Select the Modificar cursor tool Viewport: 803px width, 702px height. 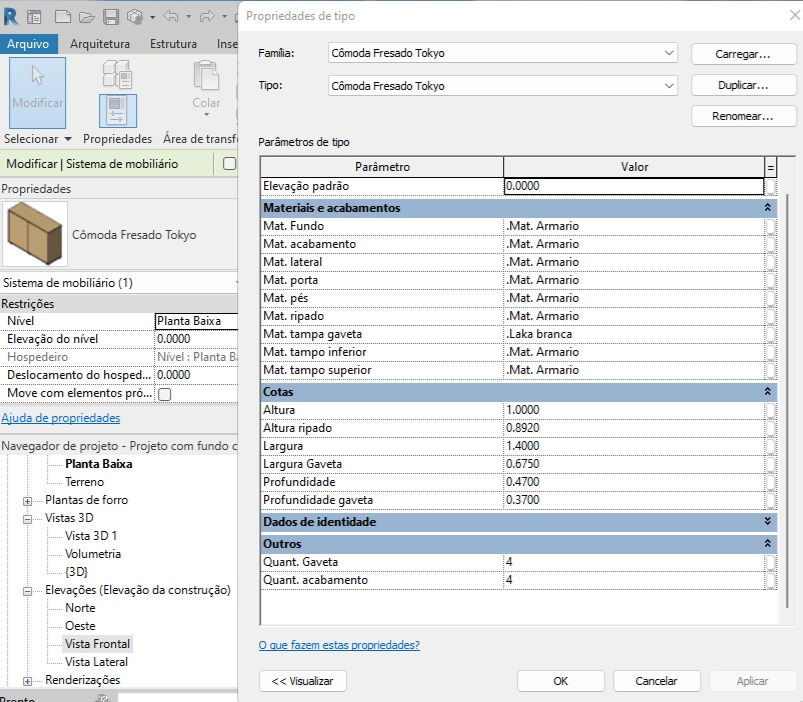pyautogui.click(x=37, y=92)
